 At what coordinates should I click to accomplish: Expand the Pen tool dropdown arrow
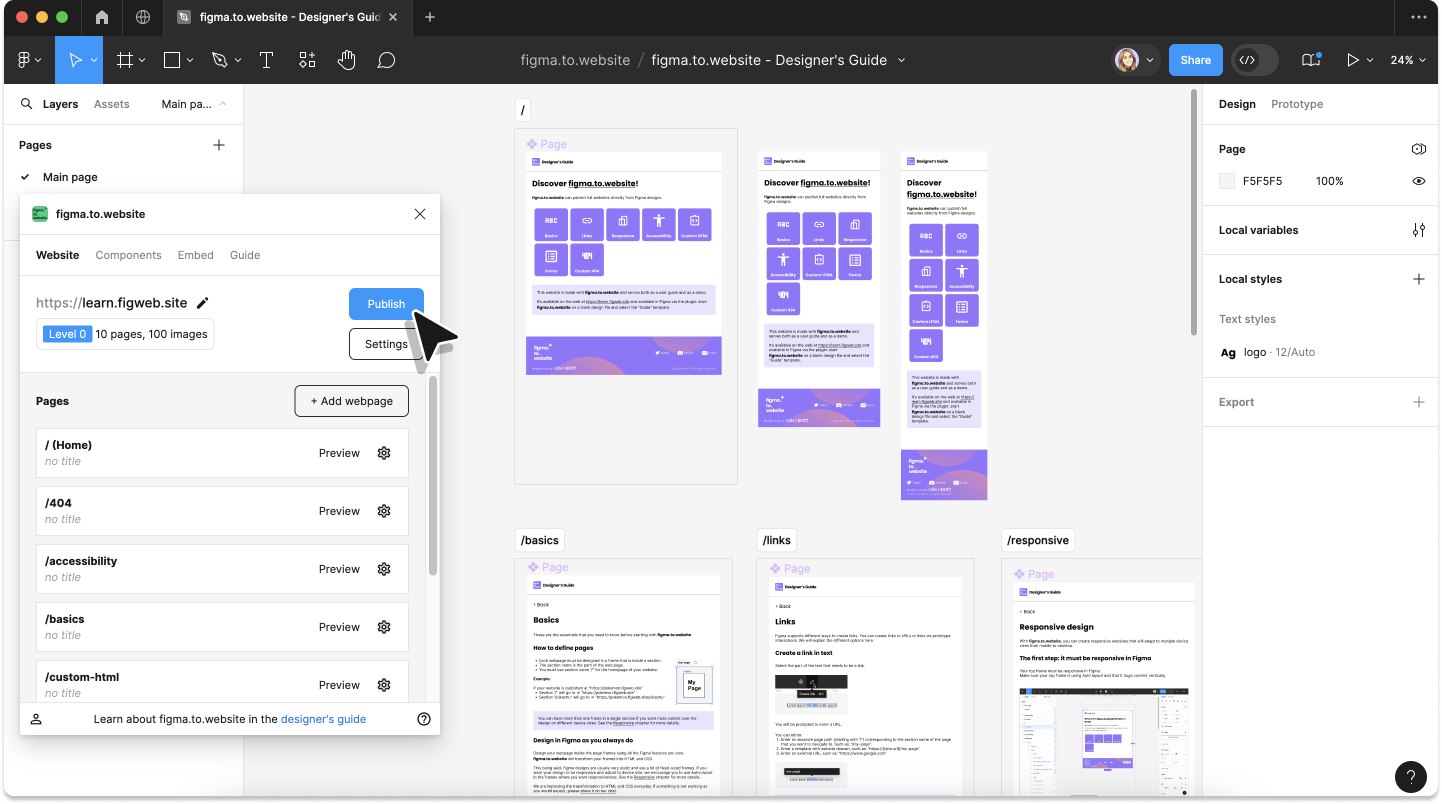237,61
